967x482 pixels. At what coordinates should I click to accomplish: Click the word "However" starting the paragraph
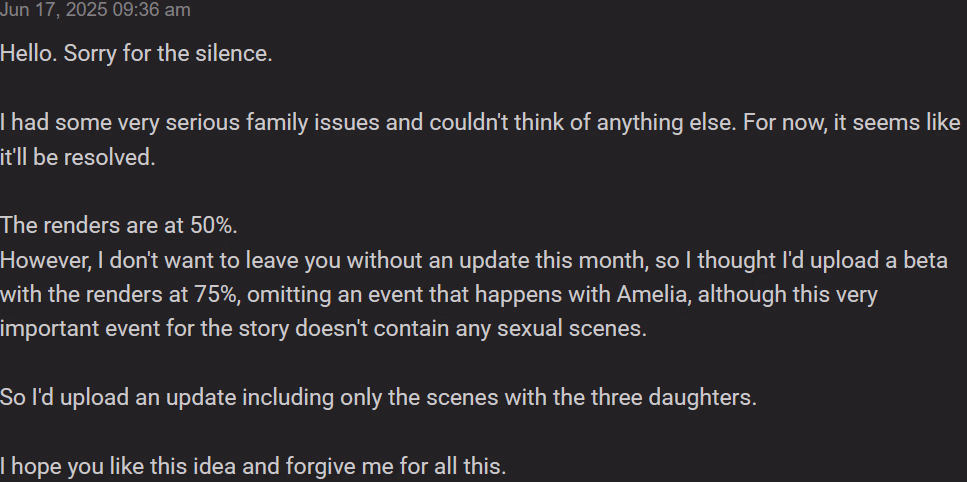click(45, 260)
